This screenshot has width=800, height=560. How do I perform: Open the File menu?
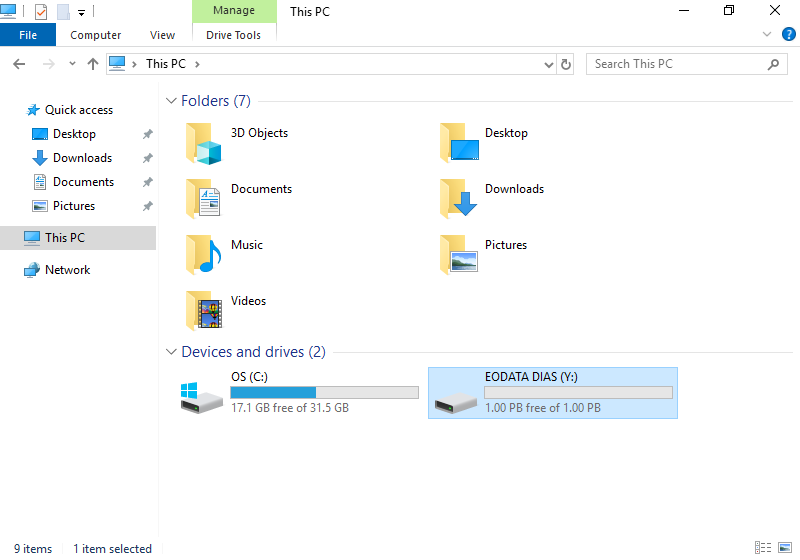tap(28, 35)
